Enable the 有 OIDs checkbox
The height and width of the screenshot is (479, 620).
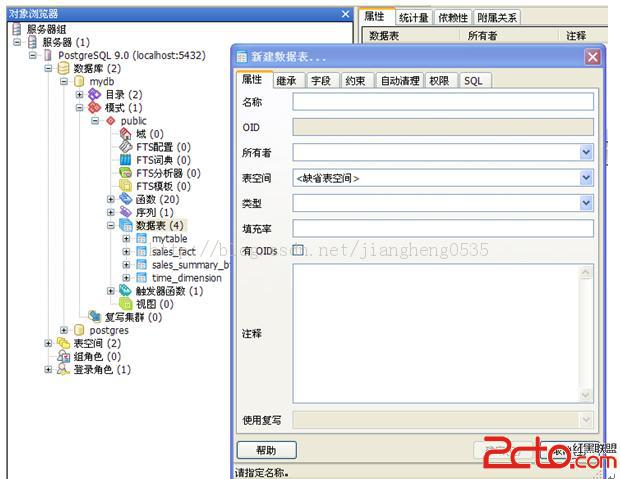tap(298, 251)
